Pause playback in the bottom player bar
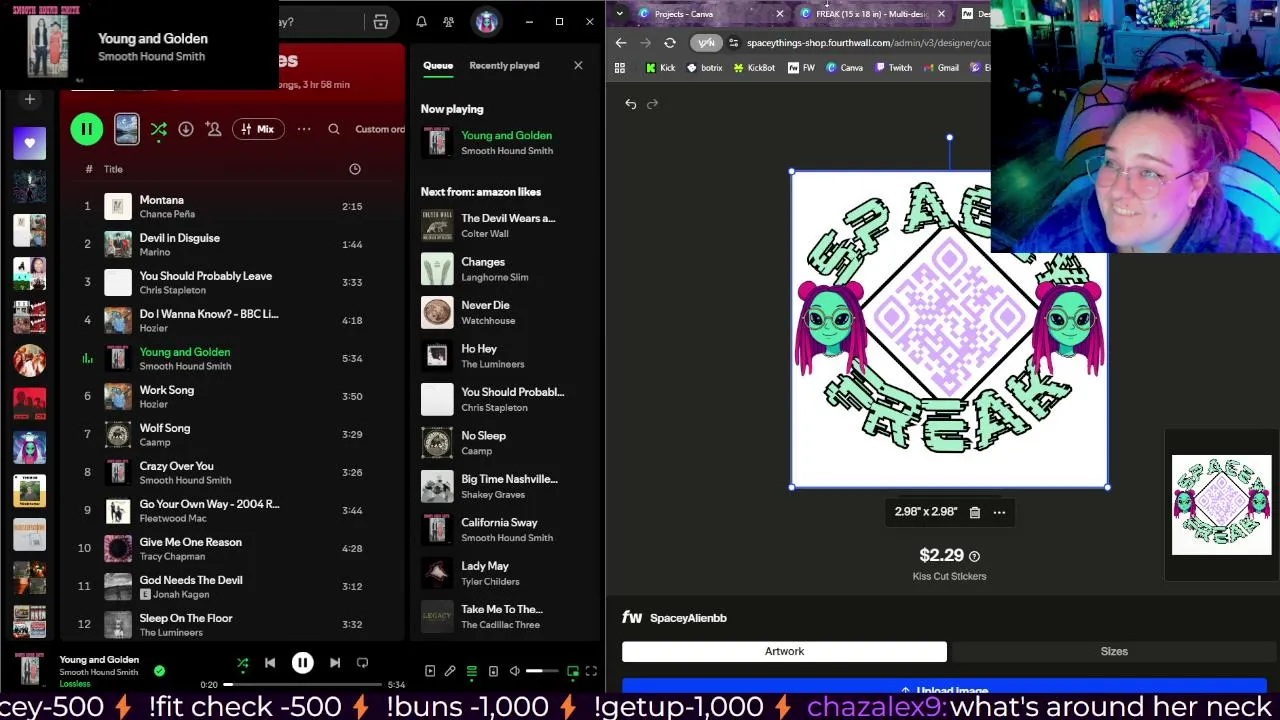The image size is (1280, 720). point(302,663)
